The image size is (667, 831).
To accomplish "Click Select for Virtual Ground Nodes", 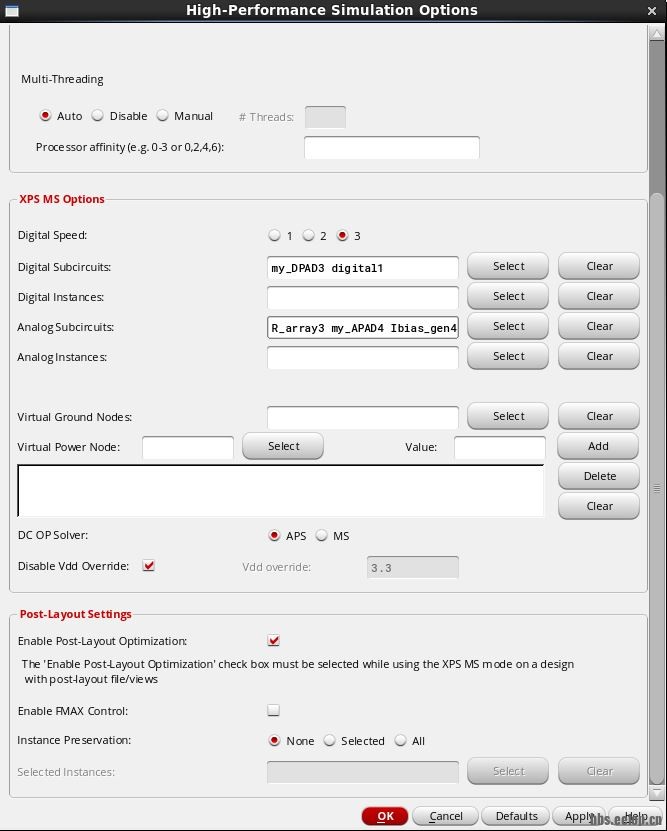I will [x=508, y=416].
